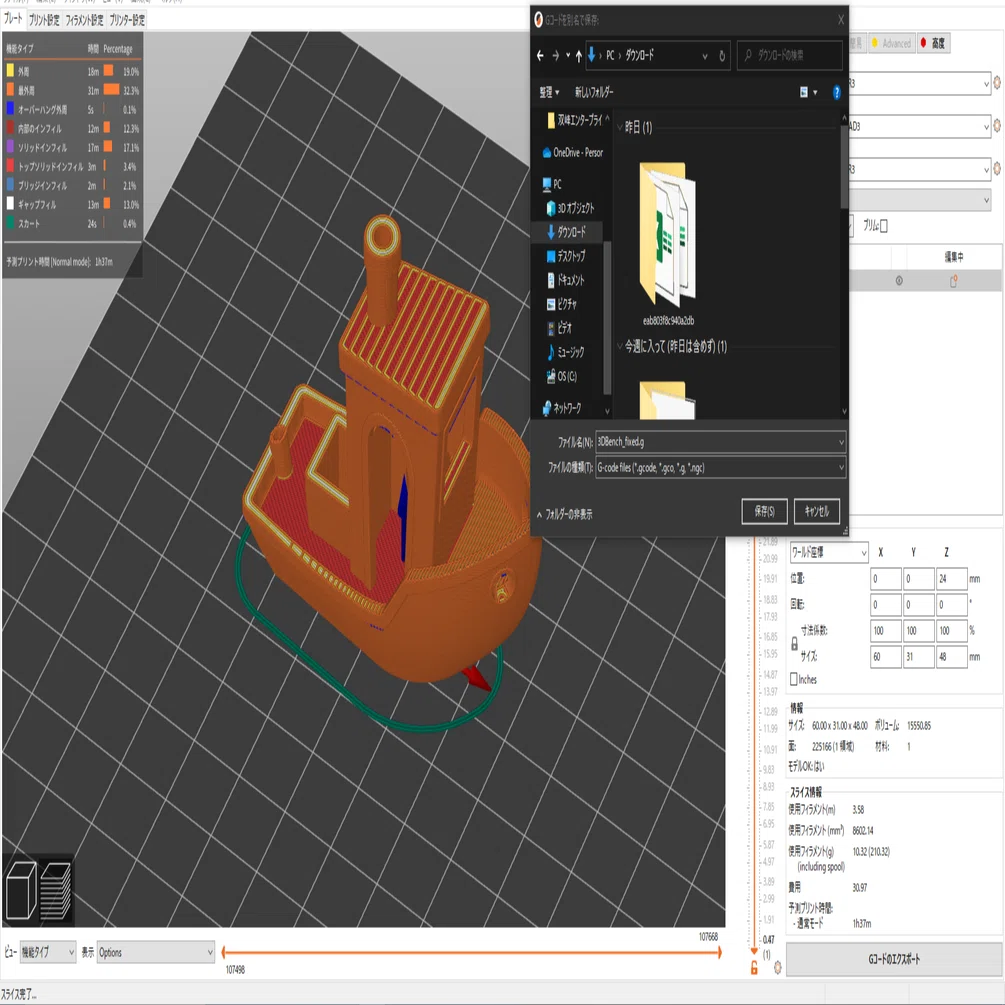Hide folders with フォルダーの非表示
Image resolution: width=1005 pixels, height=1005 pixels.
(x=564, y=514)
